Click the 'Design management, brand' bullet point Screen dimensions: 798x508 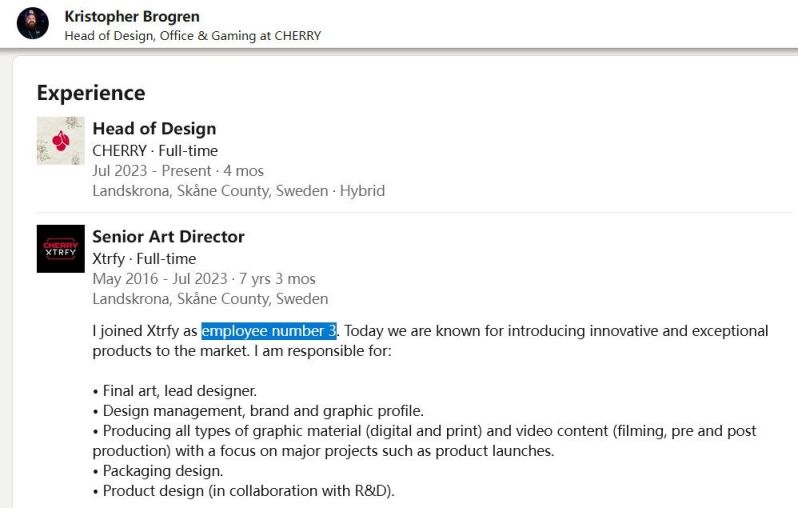coord(263,411)
